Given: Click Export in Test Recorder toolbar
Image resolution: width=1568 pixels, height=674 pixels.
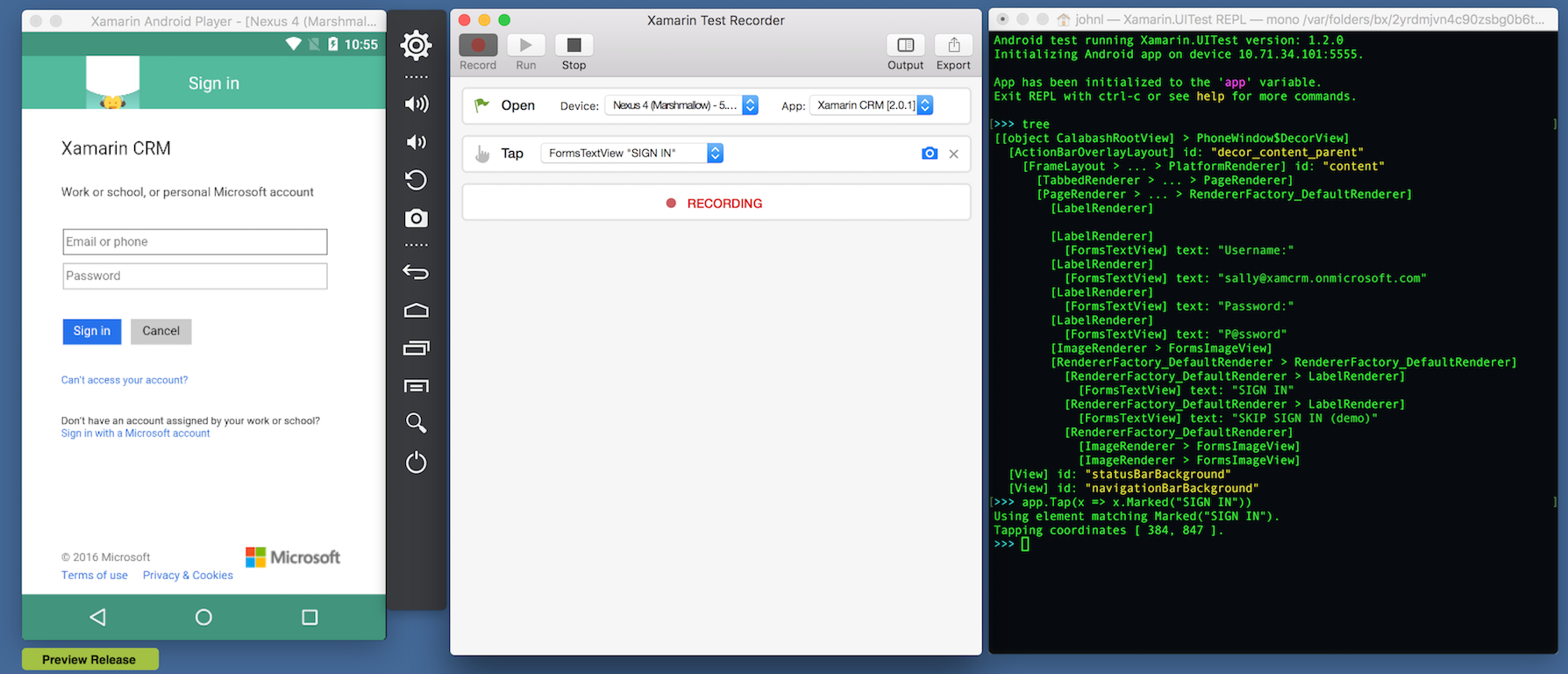Looking at the screenshot, I should [953, 45].
